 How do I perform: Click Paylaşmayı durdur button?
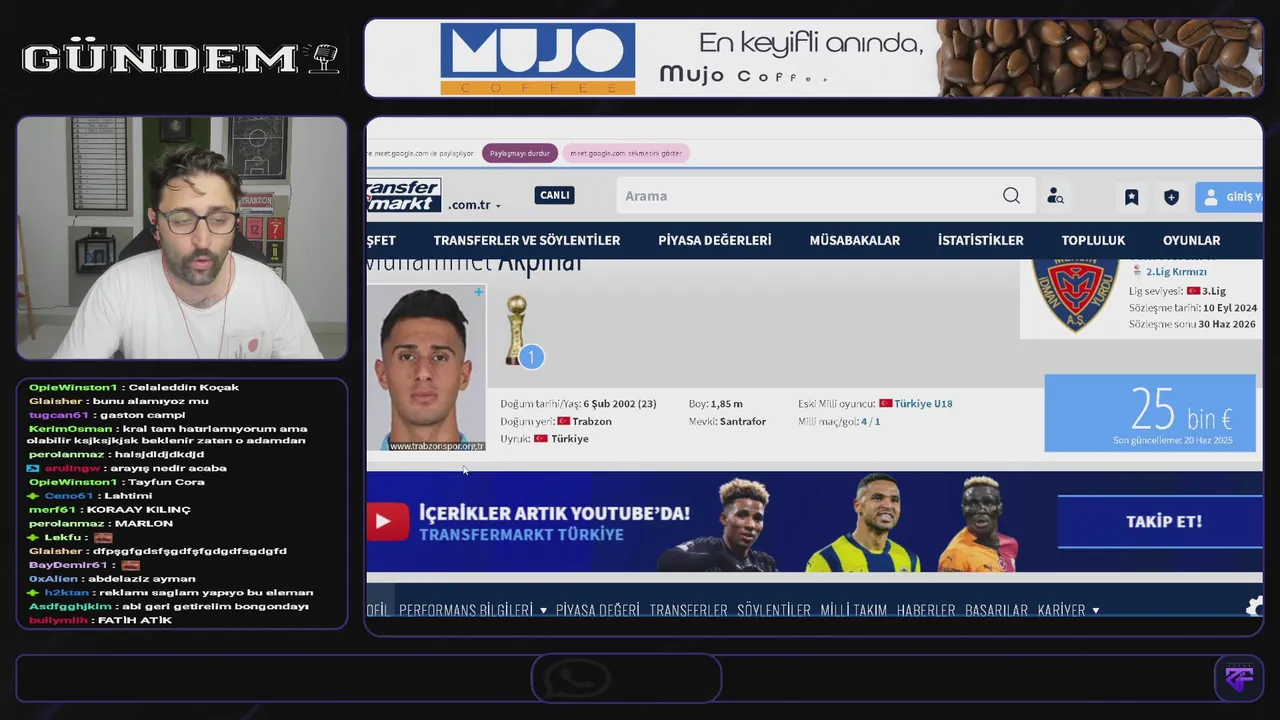520,153
